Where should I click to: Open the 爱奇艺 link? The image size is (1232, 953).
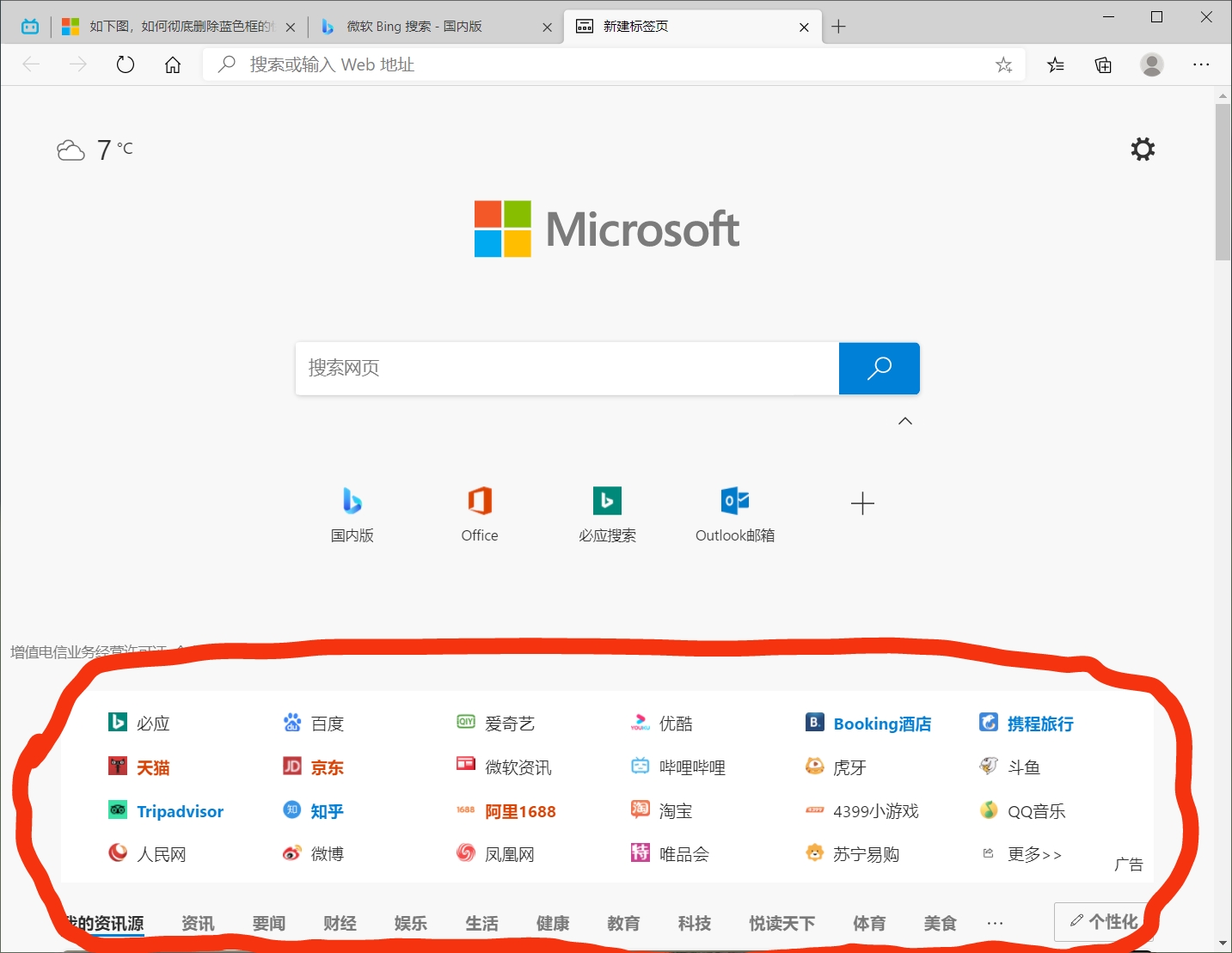pos(496,724)
